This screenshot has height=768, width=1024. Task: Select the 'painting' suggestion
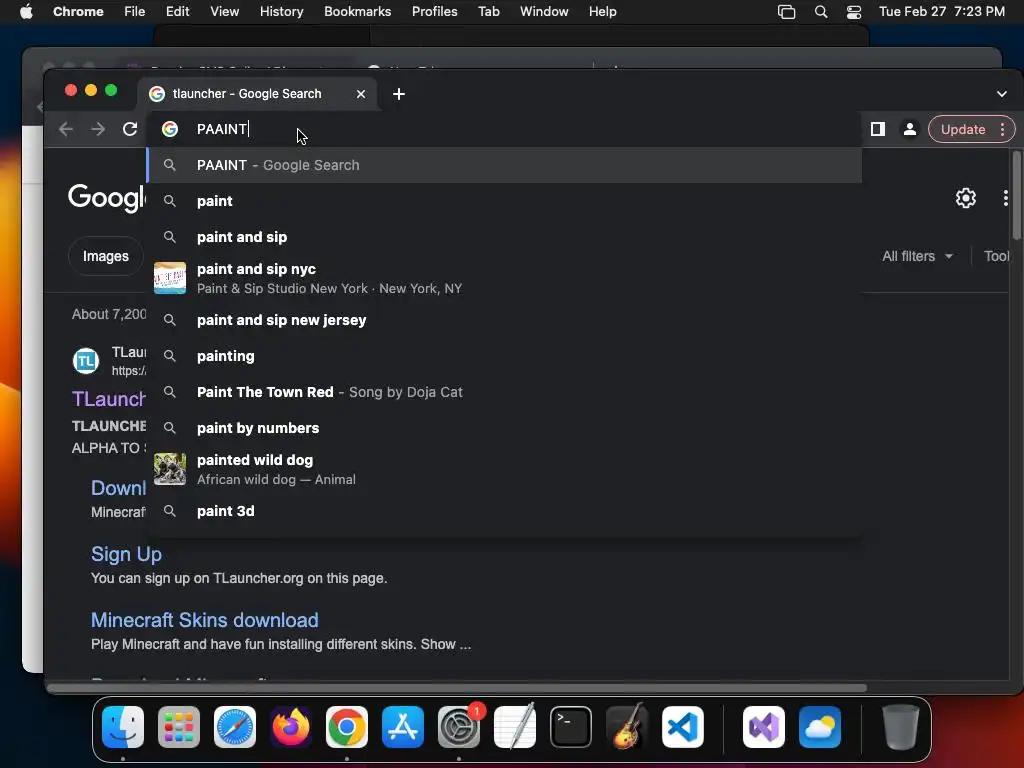click(x=504, y=356)
